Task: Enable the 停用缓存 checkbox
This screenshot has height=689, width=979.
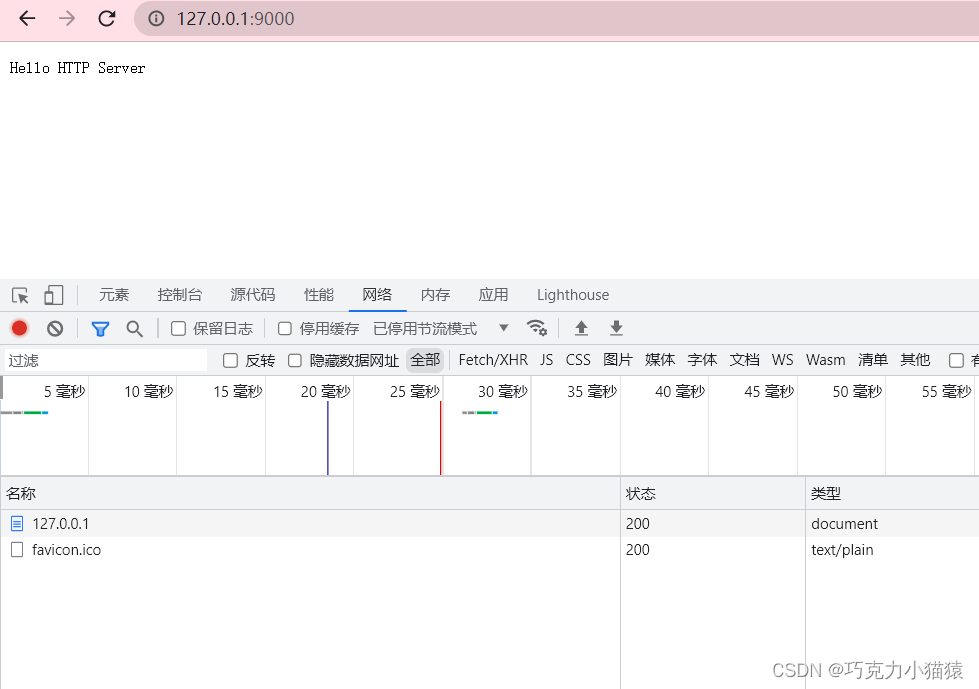Action: (x=285, y=328)
